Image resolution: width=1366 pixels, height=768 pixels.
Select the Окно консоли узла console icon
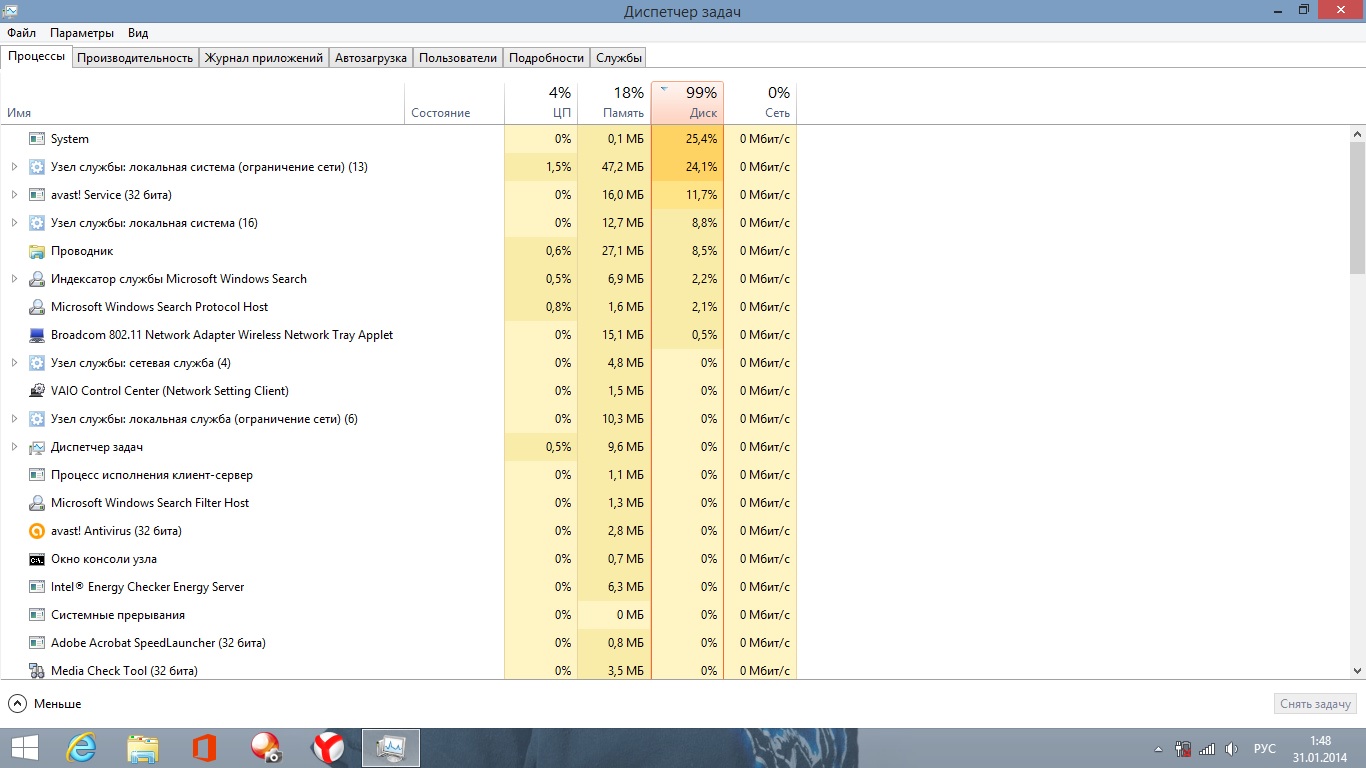(x=37, y=559)
